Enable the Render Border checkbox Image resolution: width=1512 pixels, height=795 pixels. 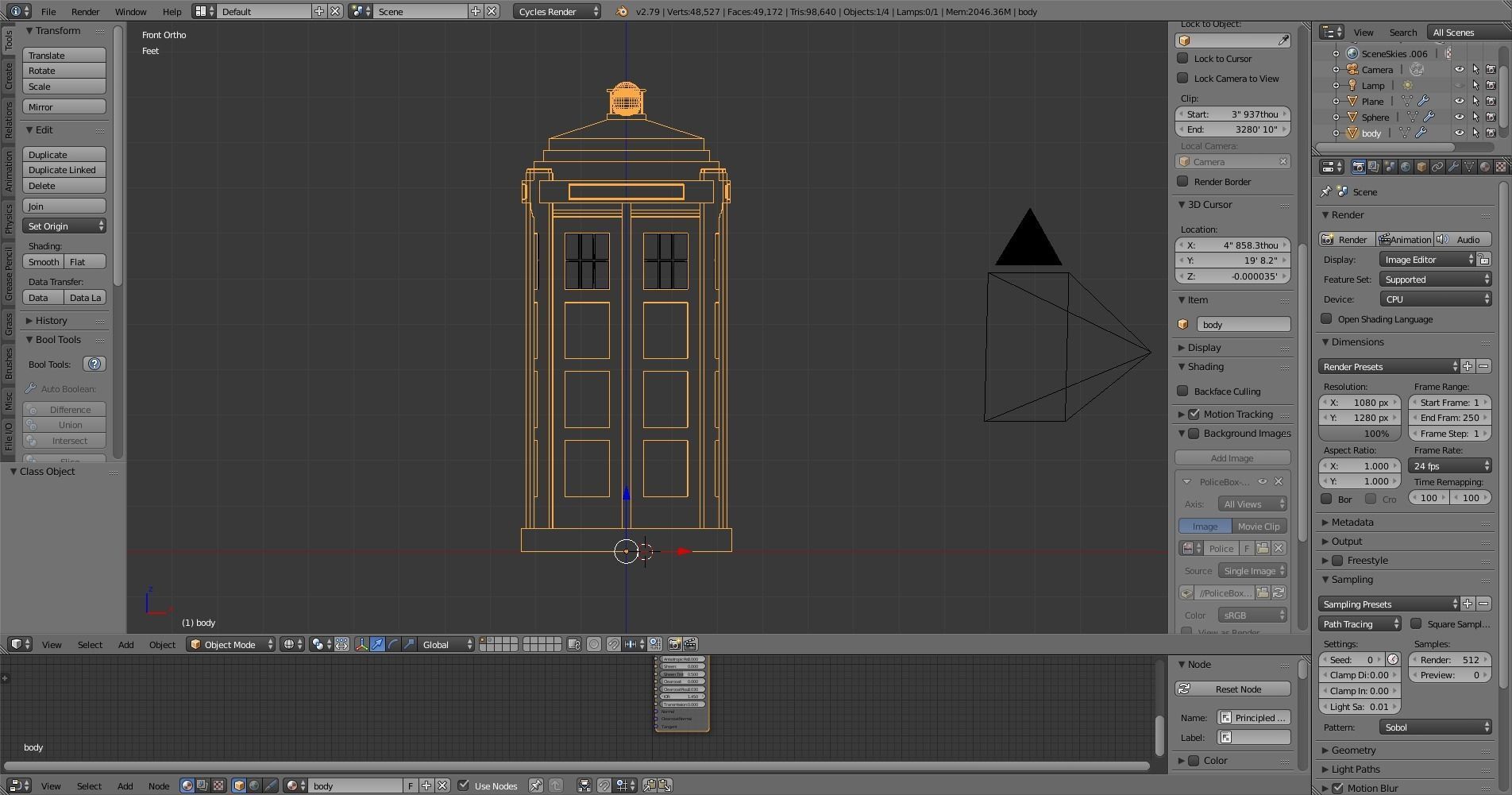click(x=1182, y=181)
